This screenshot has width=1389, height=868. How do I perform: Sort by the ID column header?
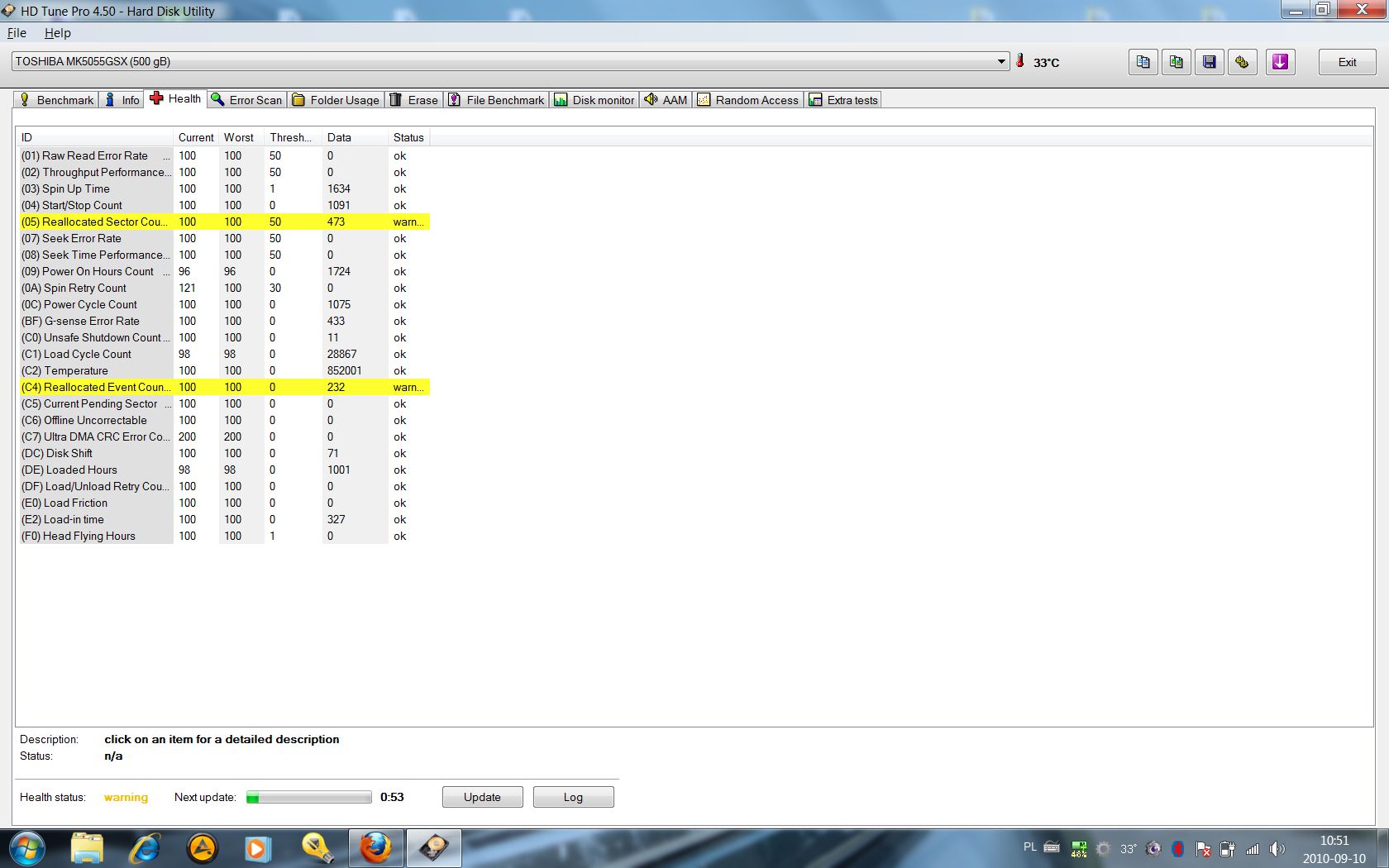(x=94, y=137)
